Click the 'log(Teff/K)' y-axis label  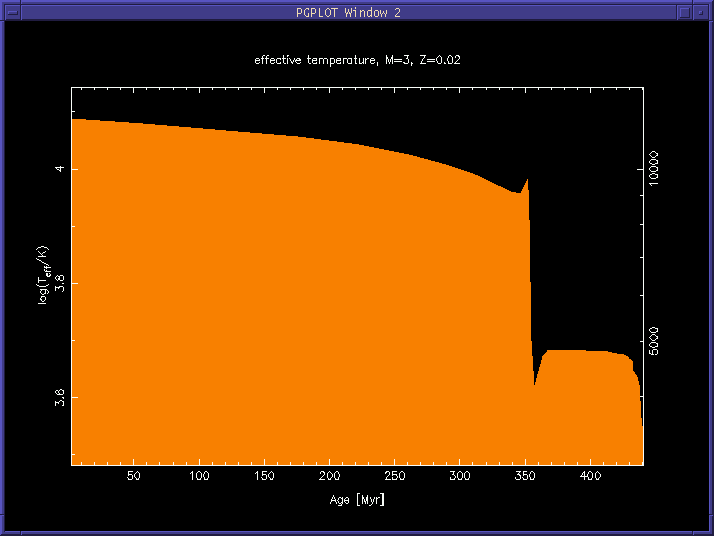(x=42, y=276)
